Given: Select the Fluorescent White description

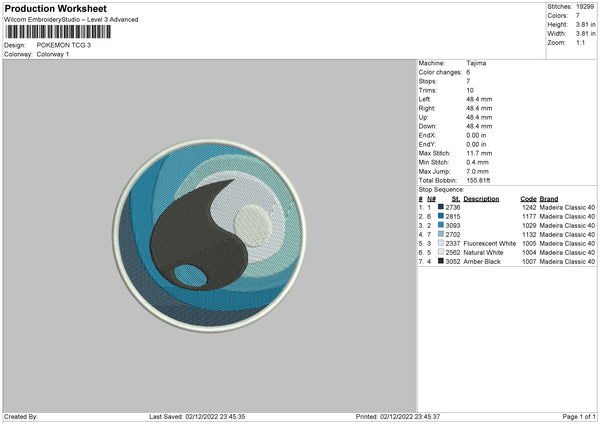Looking at the screenshot, I should (x=489, y=243).
